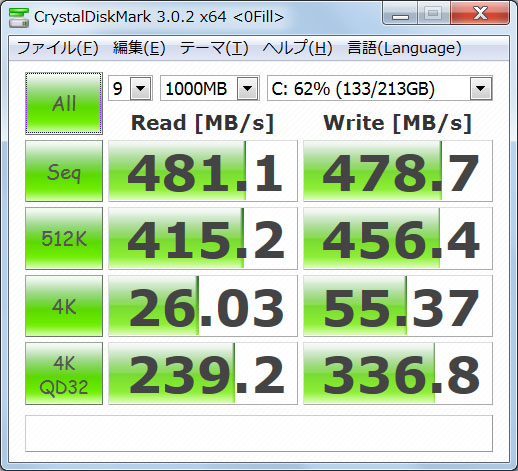
Task: Expand the 1000MB test size dropdown
Action: 210,88
